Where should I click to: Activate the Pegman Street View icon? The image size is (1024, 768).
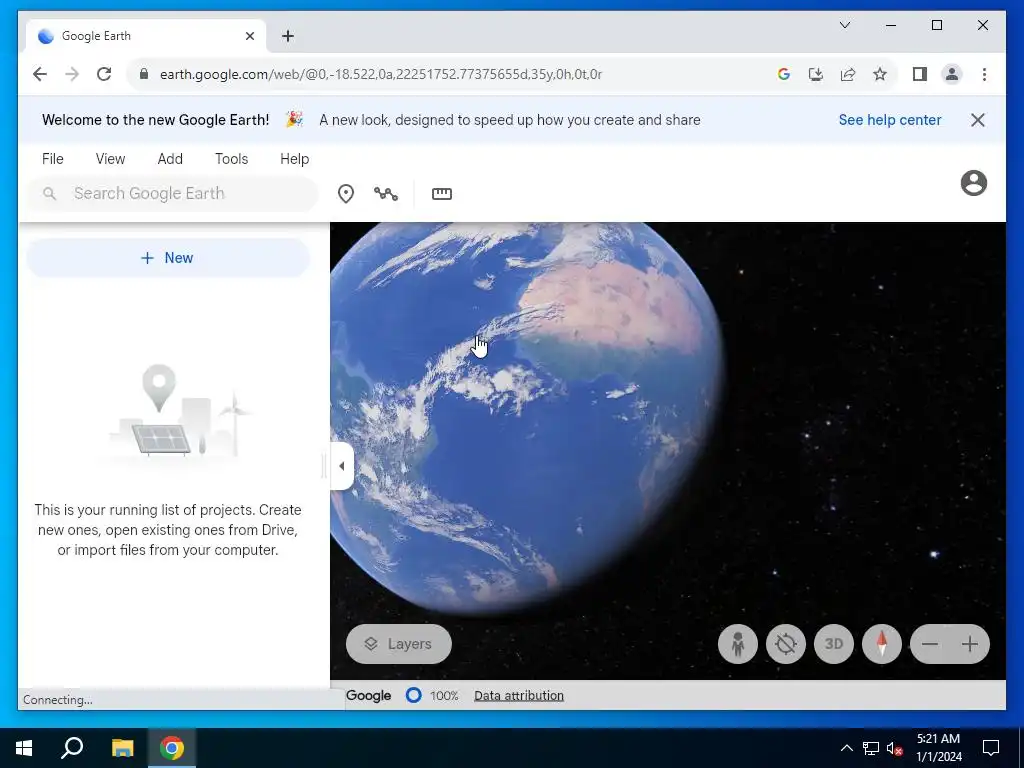coord(738,644)
